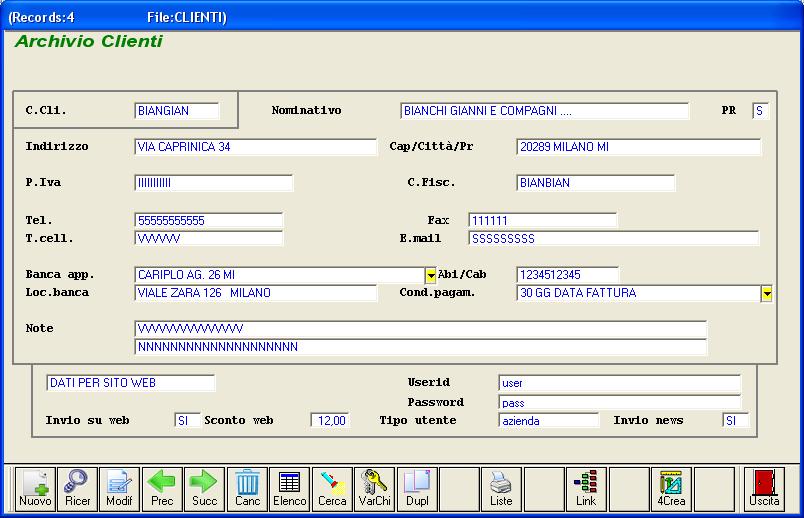Click the Tel. field 55555555555
Viewport: 804px width, 518px height.
pyautogui.click(x=208, y=221)
